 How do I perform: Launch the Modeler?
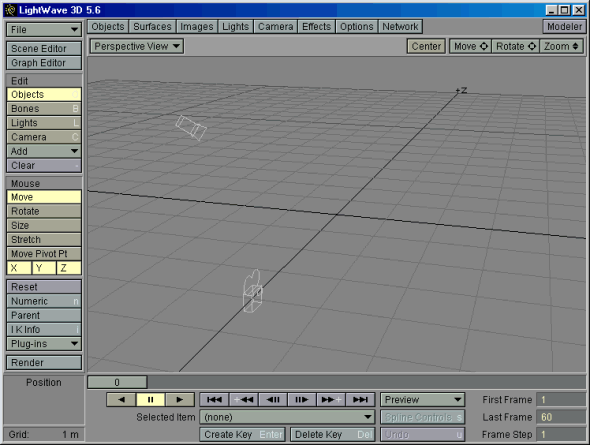coord(564,27)
